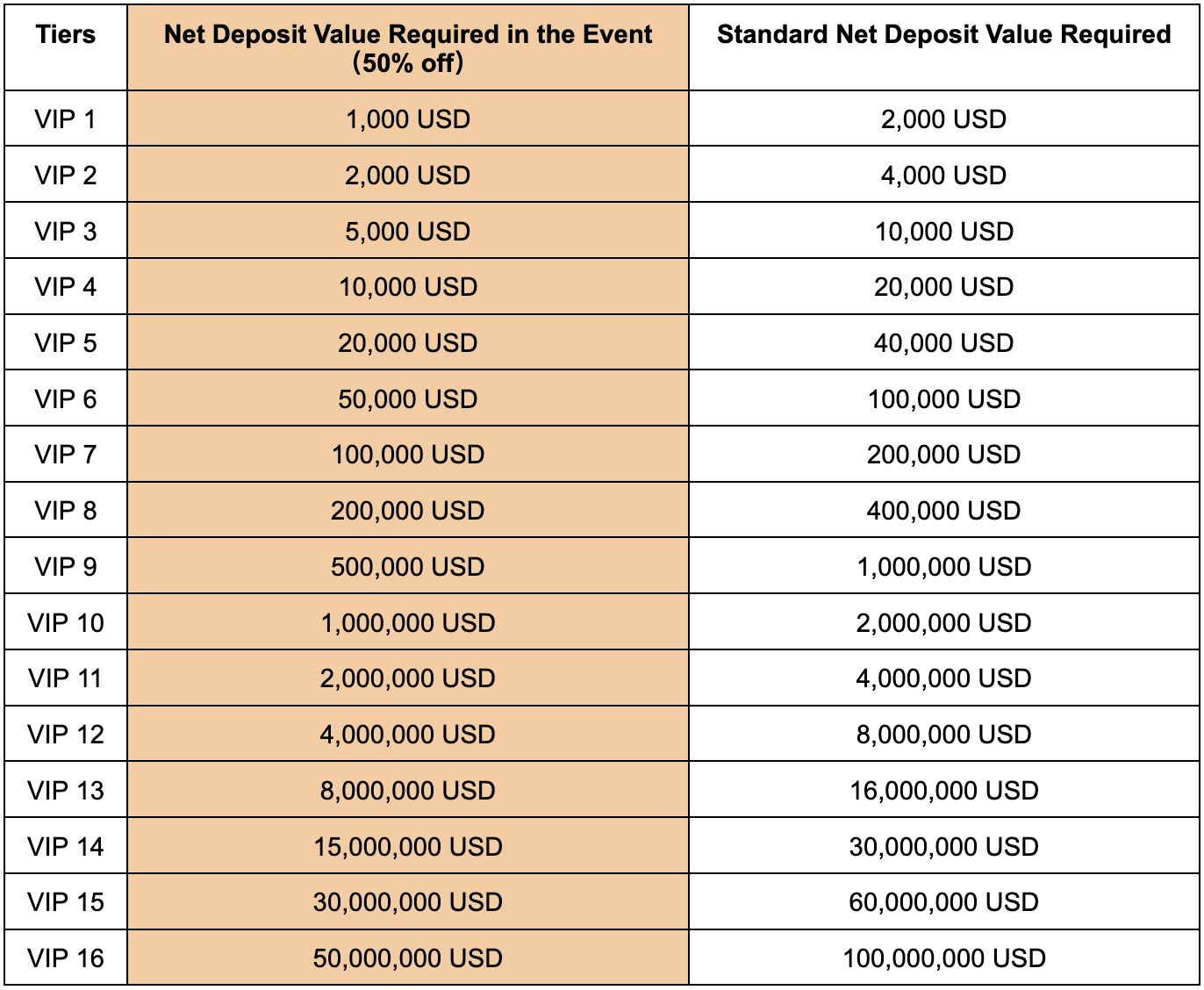The image size is (1204, 990).
Task: Click VIP 11's 4,000,000 USD standard value
Action: pos(943,678)
